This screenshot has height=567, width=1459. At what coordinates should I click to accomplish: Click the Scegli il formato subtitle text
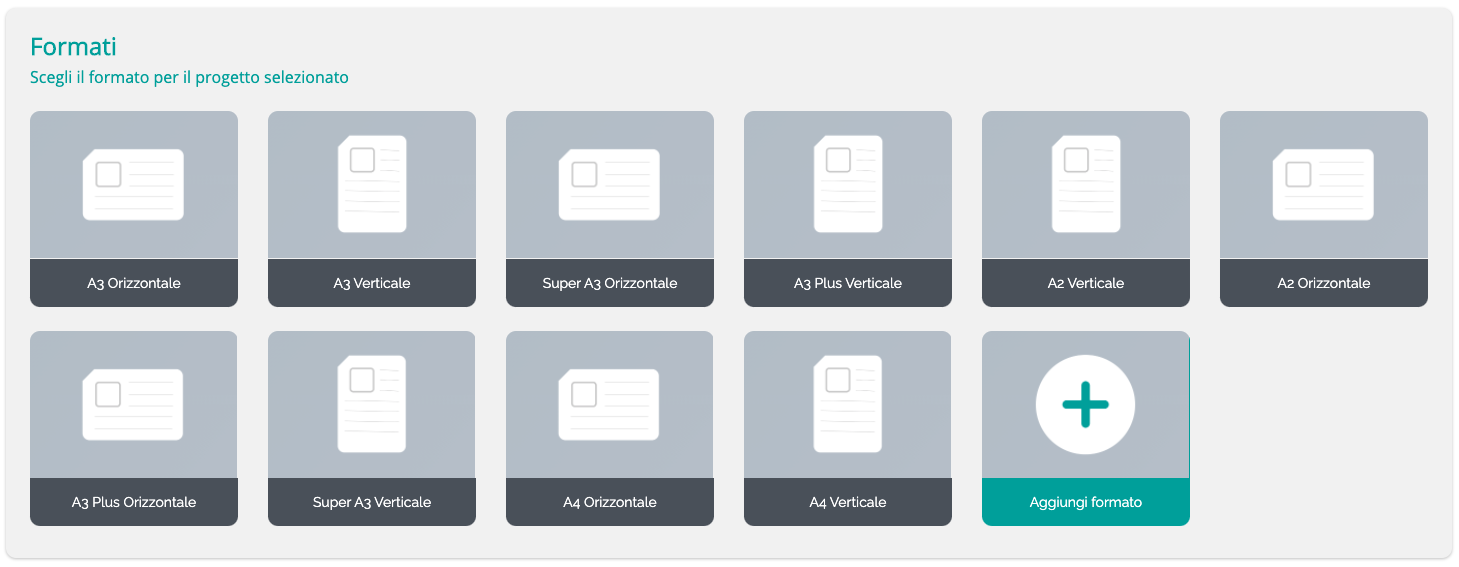[x=189, y=77]
